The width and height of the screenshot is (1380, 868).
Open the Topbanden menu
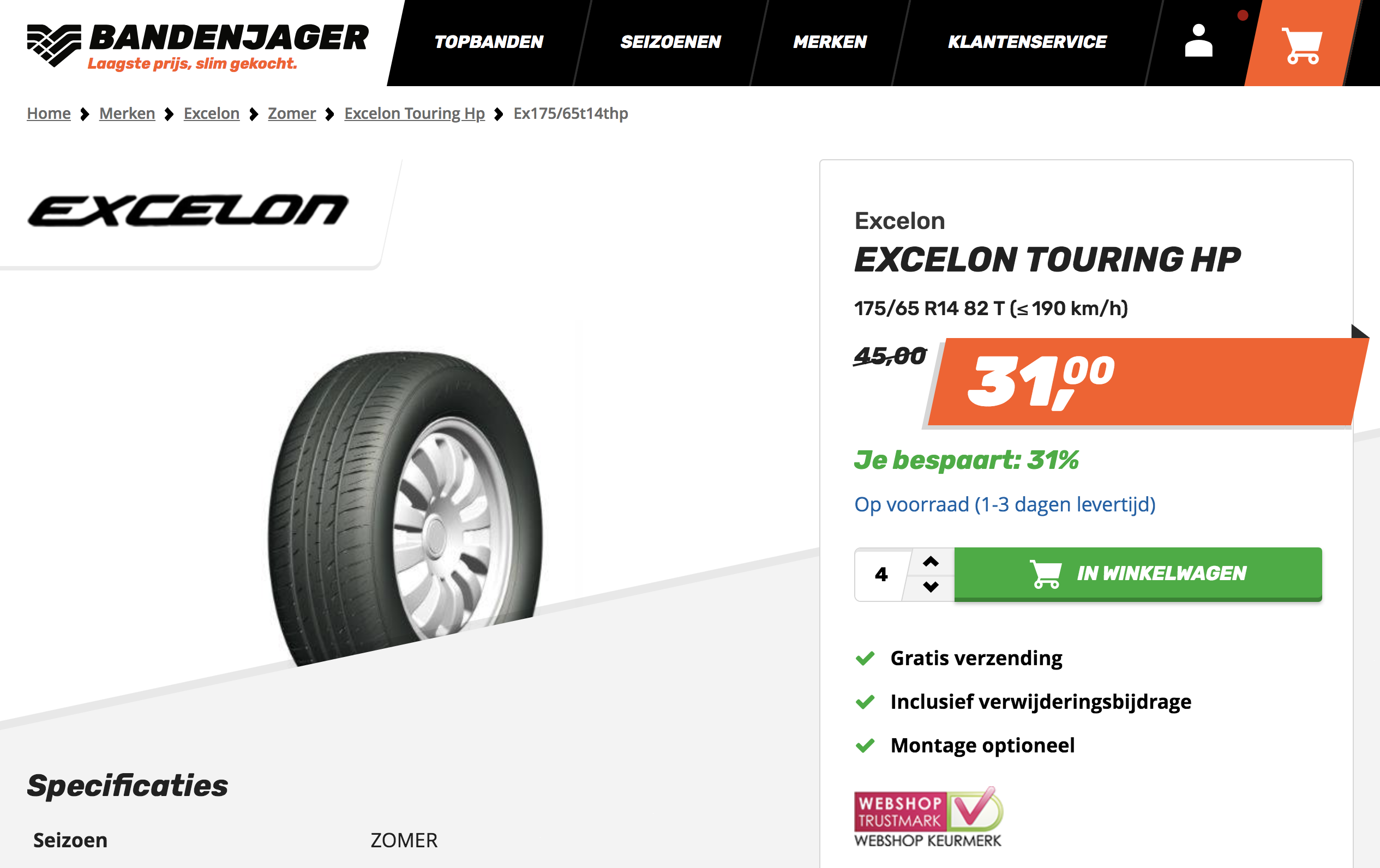click(x=489, y=42)
